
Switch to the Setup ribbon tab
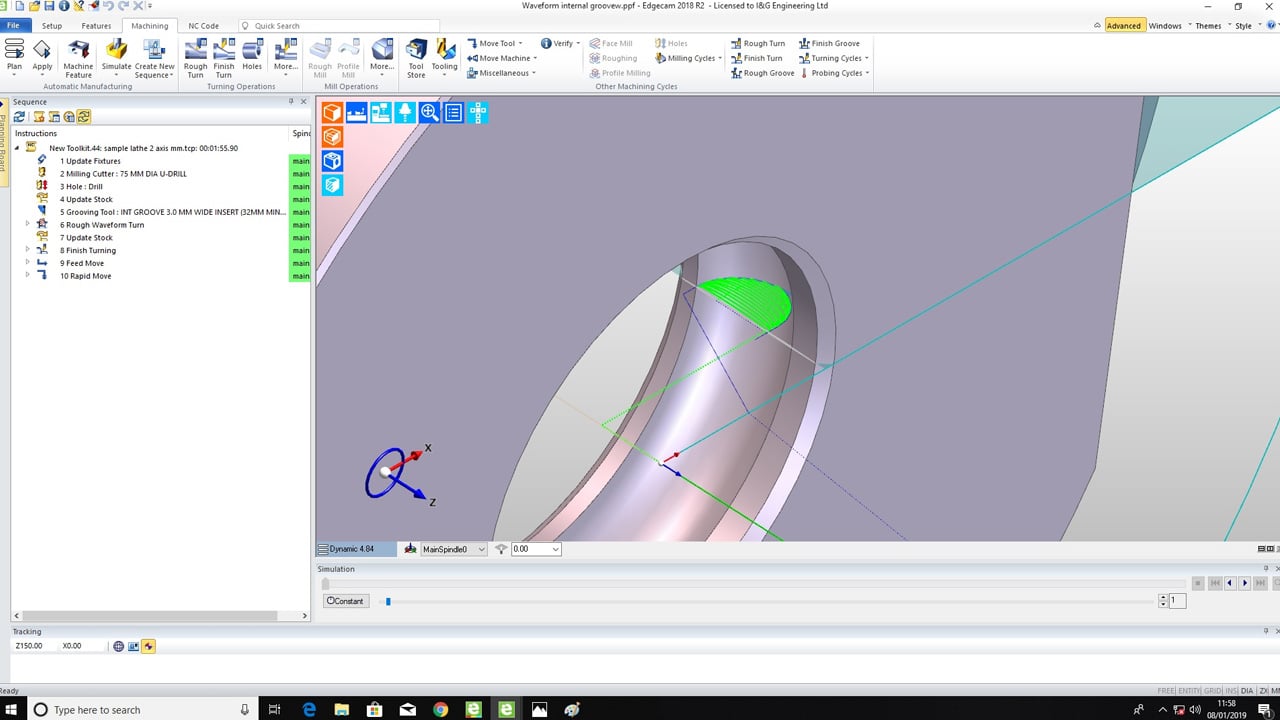click(x=52, y=26)
